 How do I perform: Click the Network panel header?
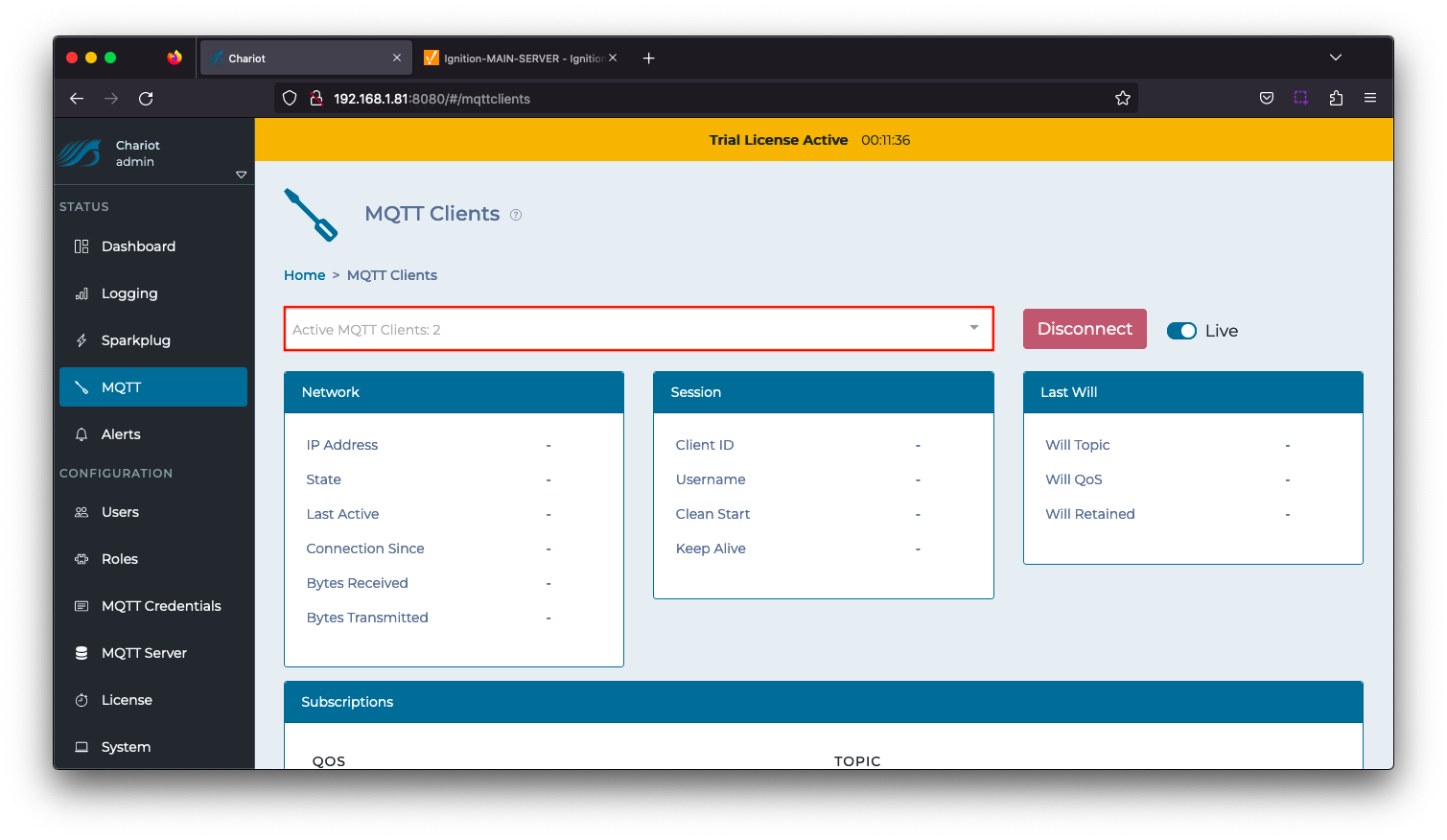click(454, 392)
